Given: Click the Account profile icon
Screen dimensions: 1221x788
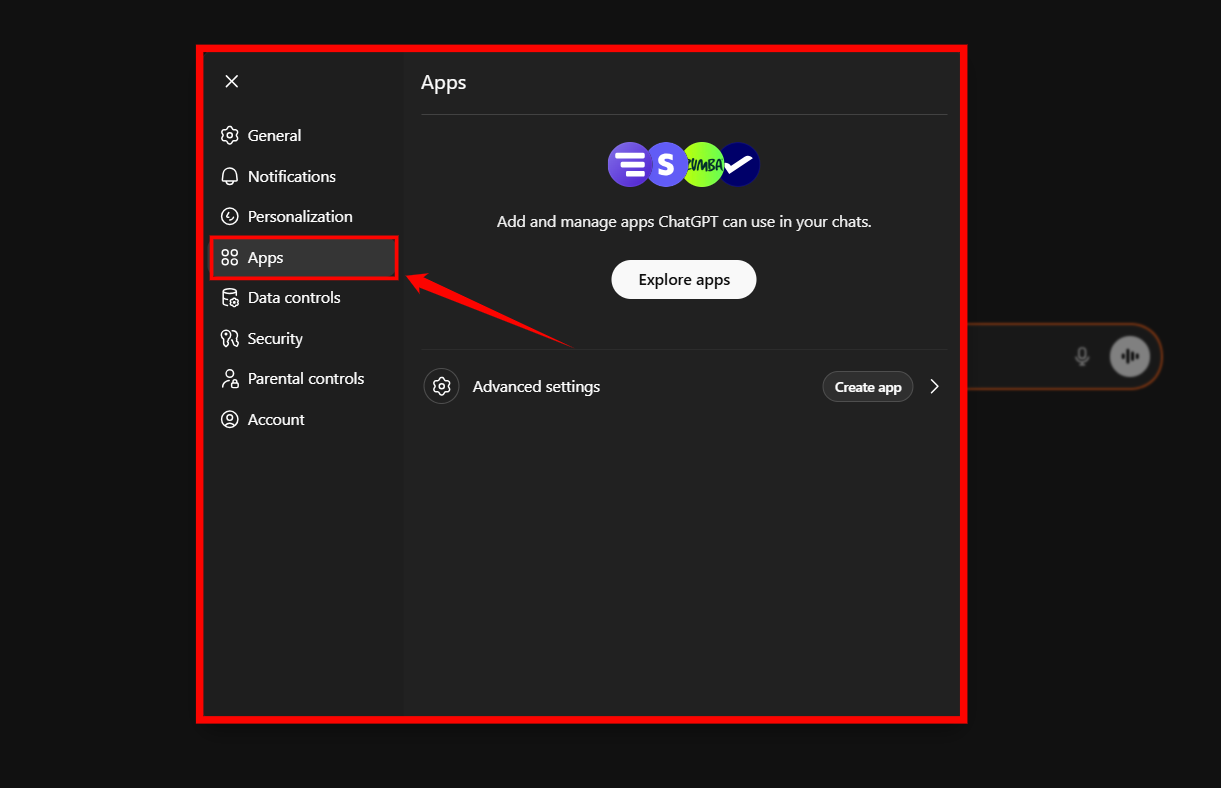Looking at the screenshot, I should click(230, 419).
